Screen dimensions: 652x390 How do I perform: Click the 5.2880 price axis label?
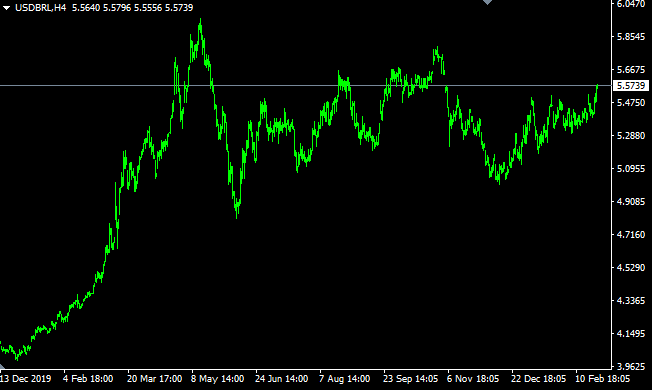(x=631, y=136)
